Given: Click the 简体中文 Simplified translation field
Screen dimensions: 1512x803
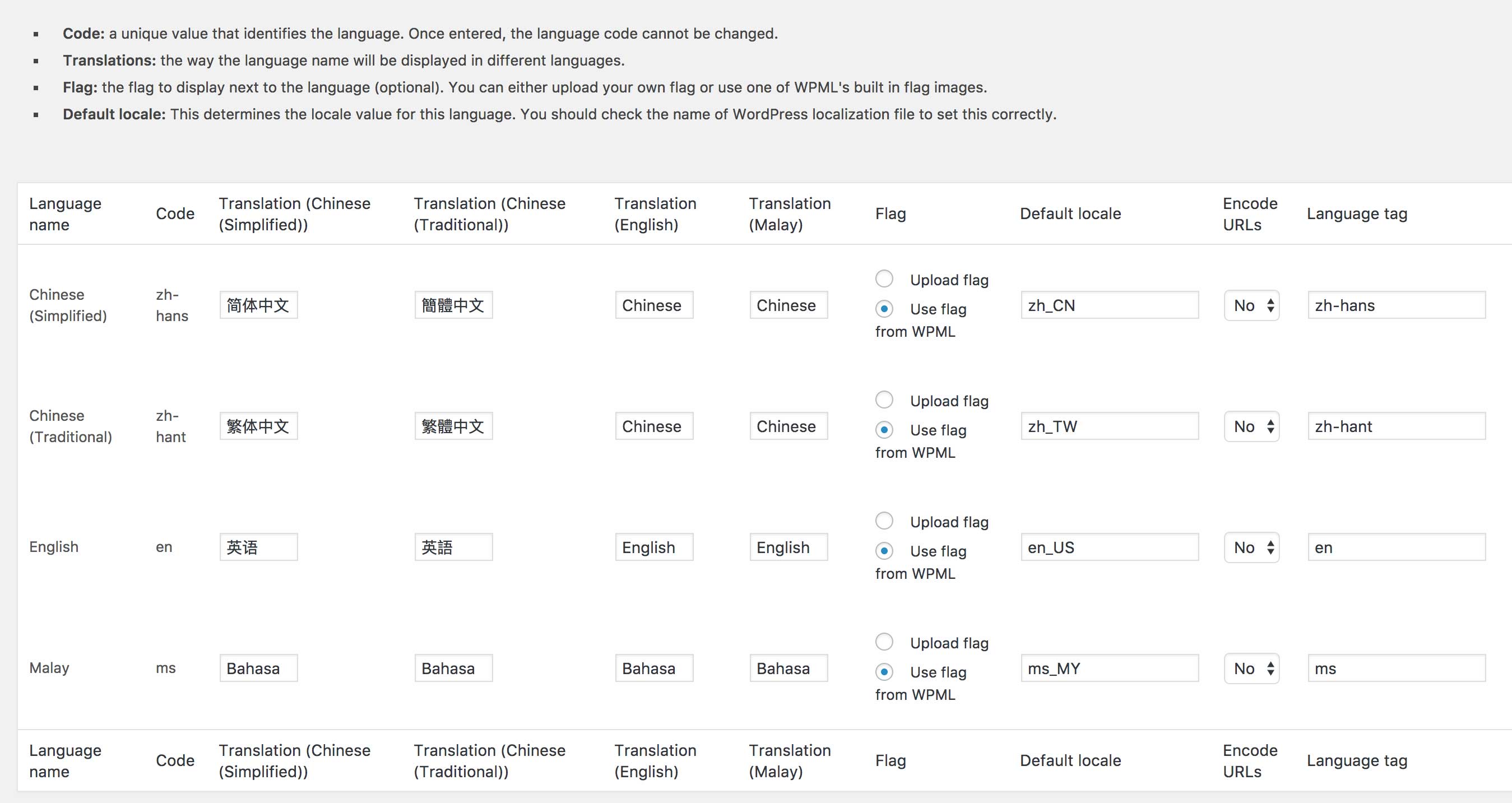Looking at the screenshot, I should (x=258, y=305).
